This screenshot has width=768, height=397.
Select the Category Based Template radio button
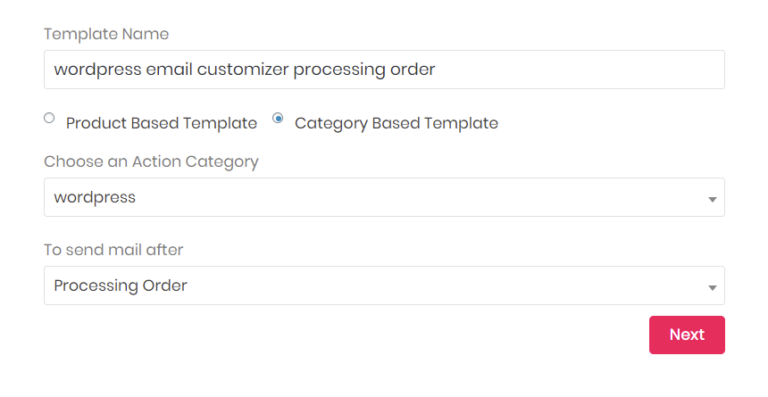[x=278, y=117]
